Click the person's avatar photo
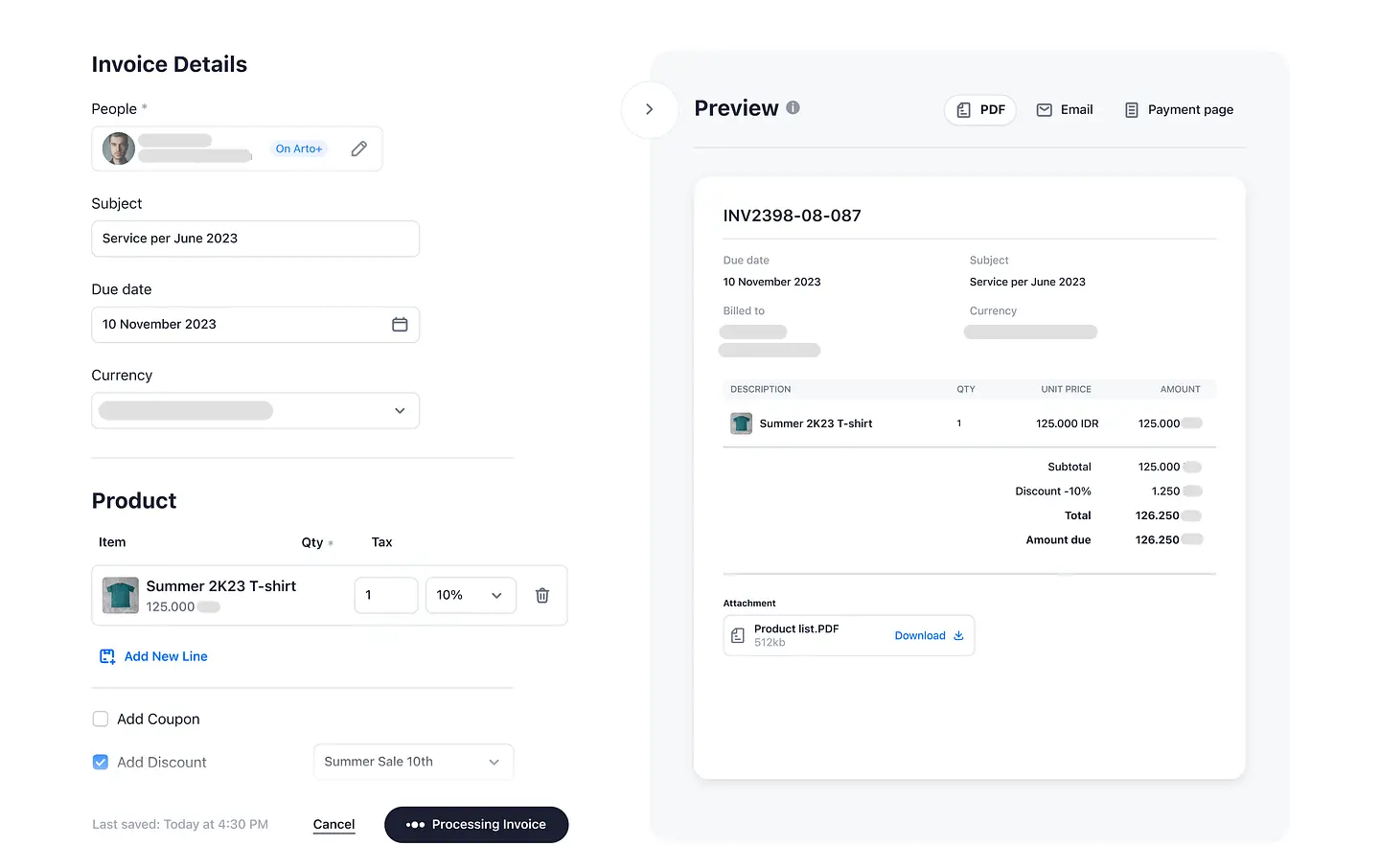Screen dimensions: 1380x868 [x=119, y=148]
